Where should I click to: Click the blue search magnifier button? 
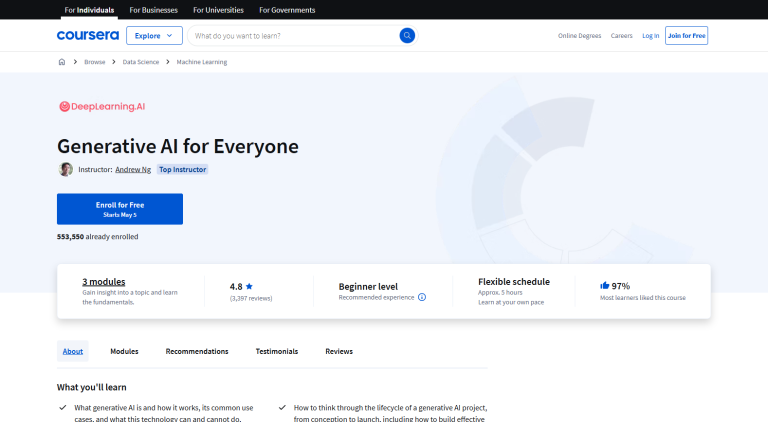407,35
